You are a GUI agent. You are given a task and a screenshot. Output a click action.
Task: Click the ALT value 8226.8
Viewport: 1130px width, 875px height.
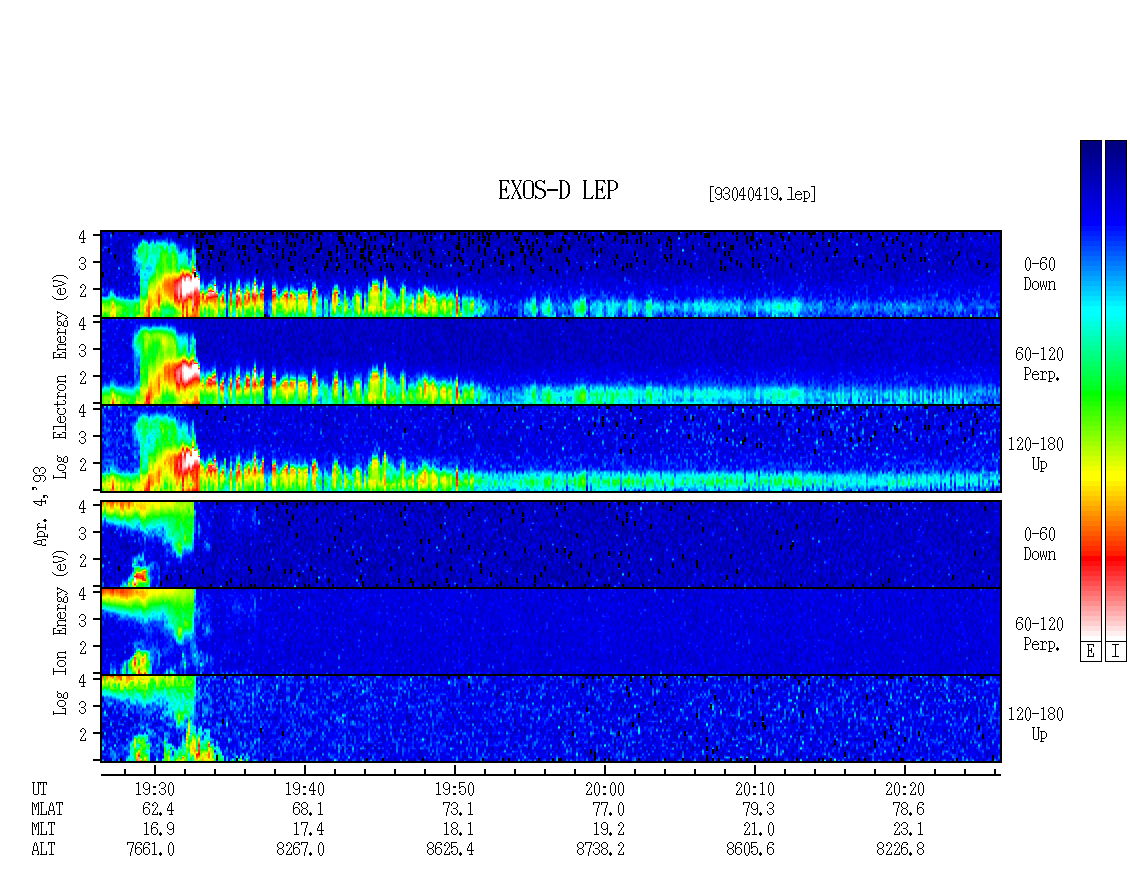tap(900, 850)
